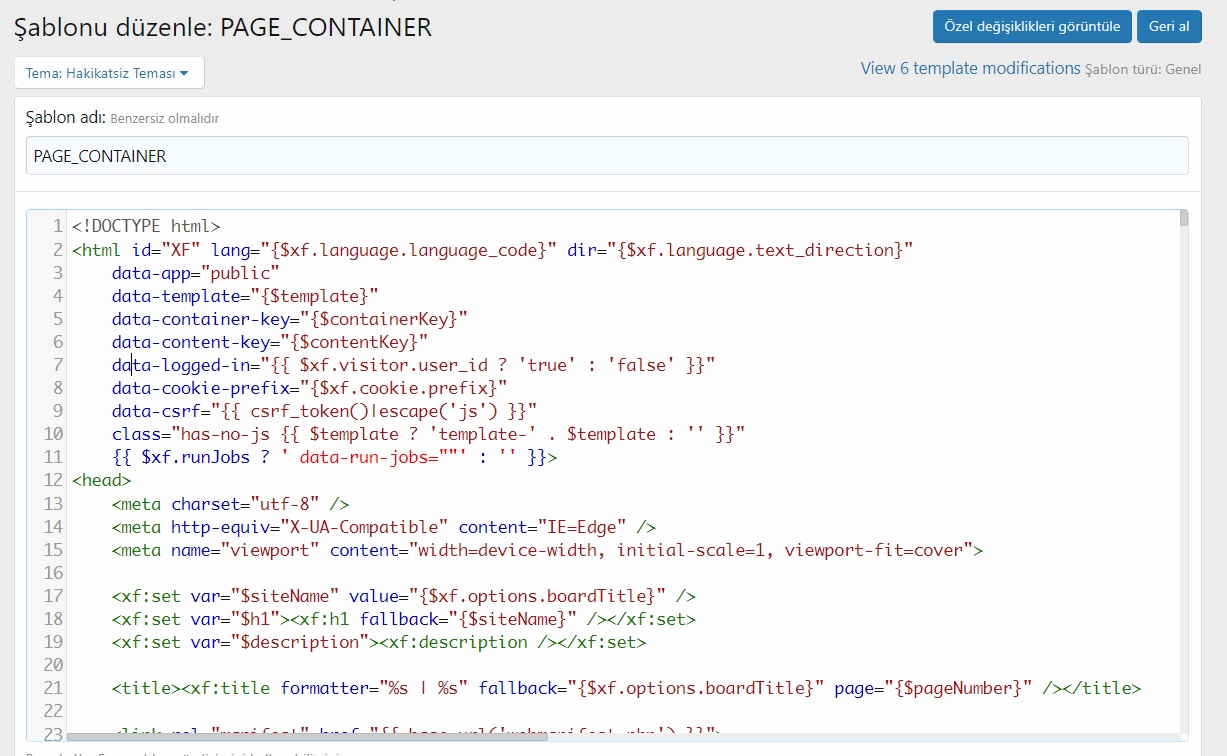Click code line starting <!DOCTYPE html>
1227x756 pixels.
tap(146, 226)
